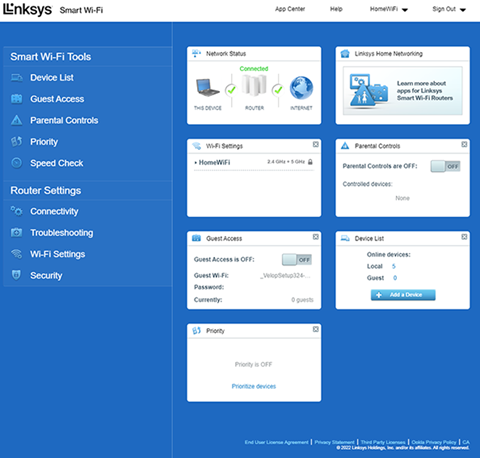Viewport: 480px width, 458px height.
Task: Open Privacy Statement footer link
Action: 334,442
